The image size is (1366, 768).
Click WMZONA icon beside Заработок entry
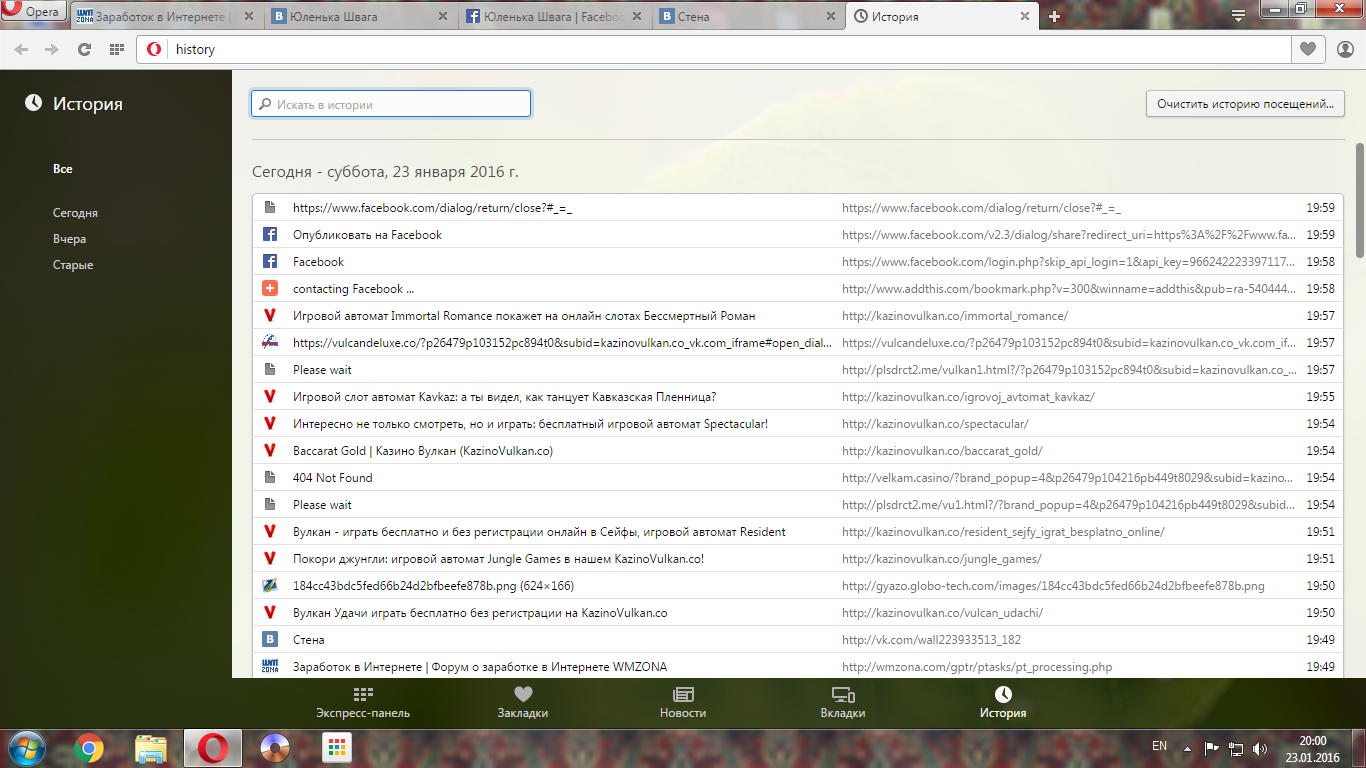[x=269, y=667]
